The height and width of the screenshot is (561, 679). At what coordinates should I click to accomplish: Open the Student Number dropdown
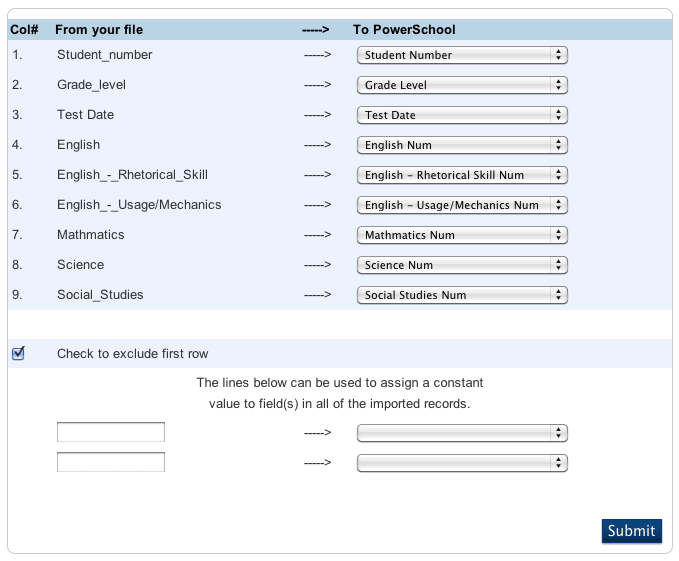click(462, 55)
